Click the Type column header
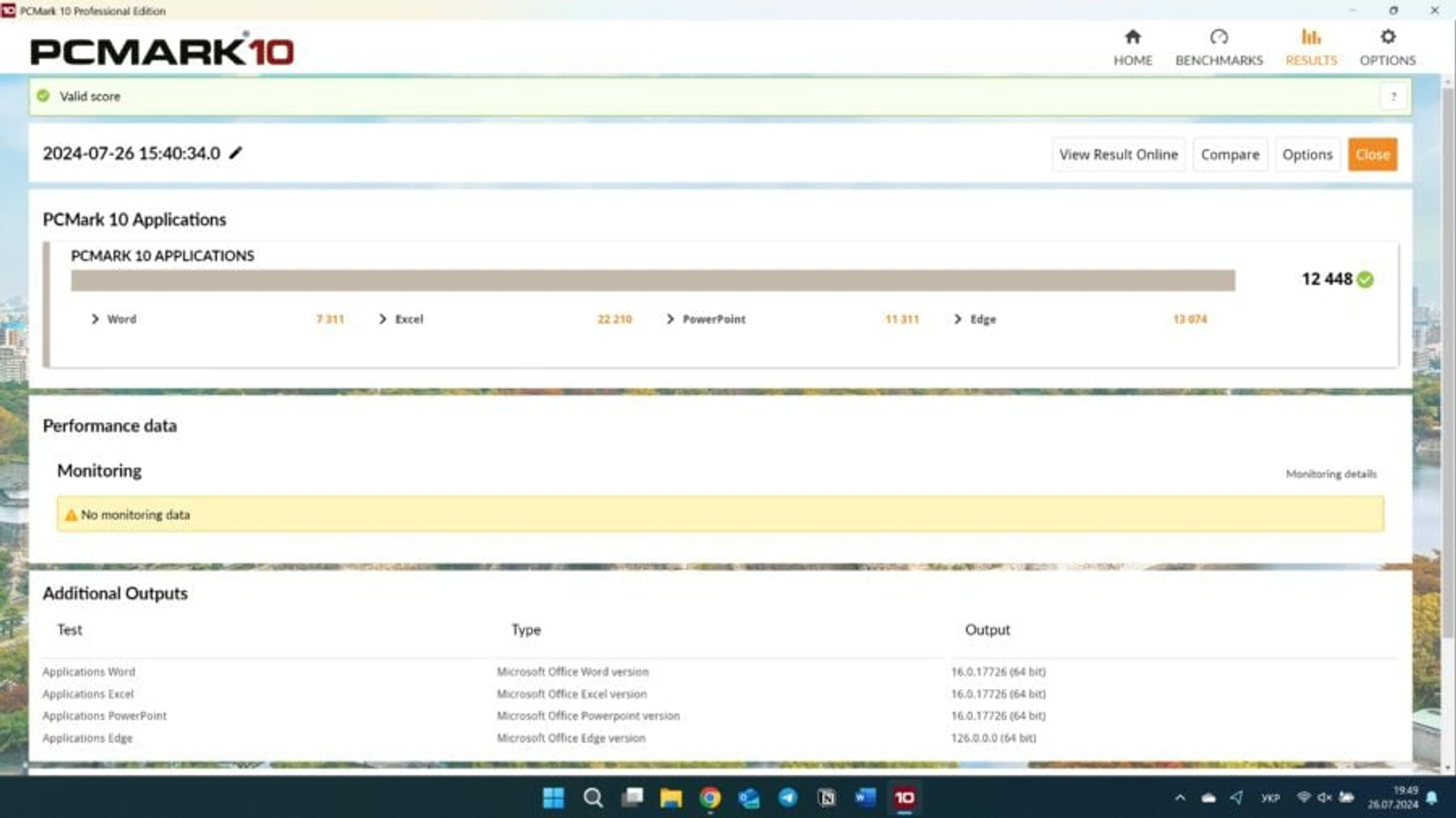Screen dimensions: 1456x818 click(x=526, y=630)
